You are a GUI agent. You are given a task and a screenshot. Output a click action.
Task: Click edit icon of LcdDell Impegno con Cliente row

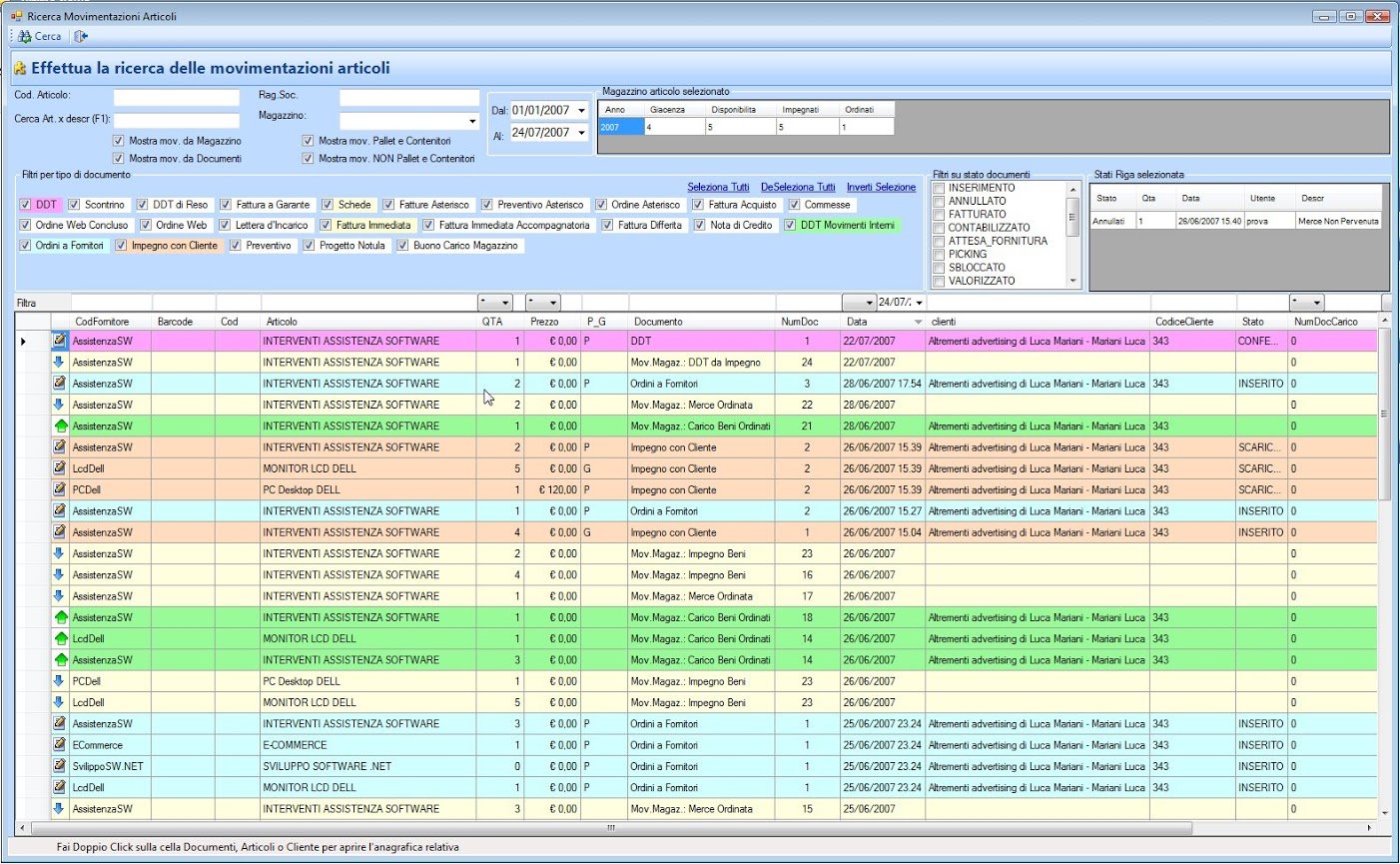point(60,467)
